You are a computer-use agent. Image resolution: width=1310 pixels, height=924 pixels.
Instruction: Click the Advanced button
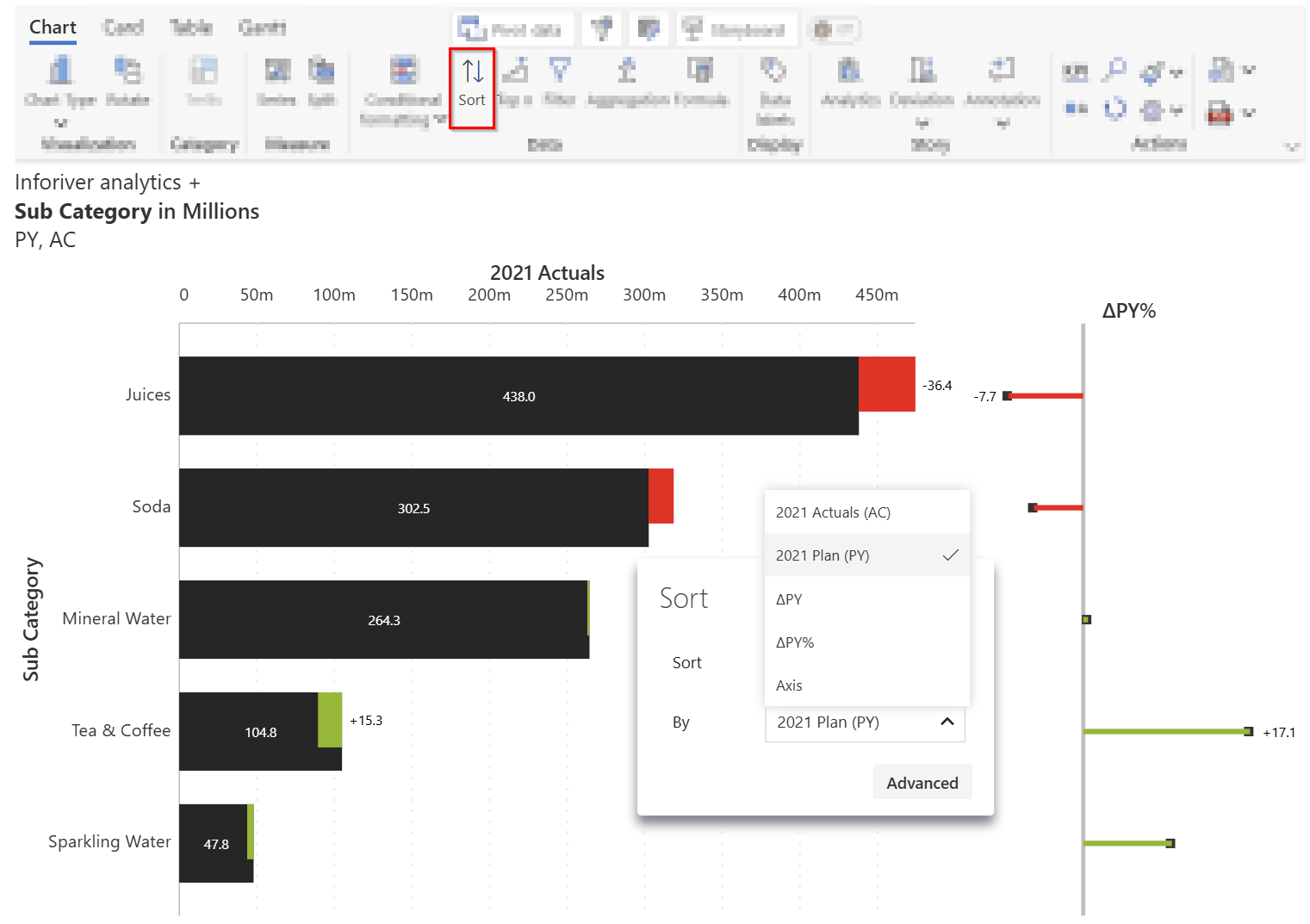(922, 783)
